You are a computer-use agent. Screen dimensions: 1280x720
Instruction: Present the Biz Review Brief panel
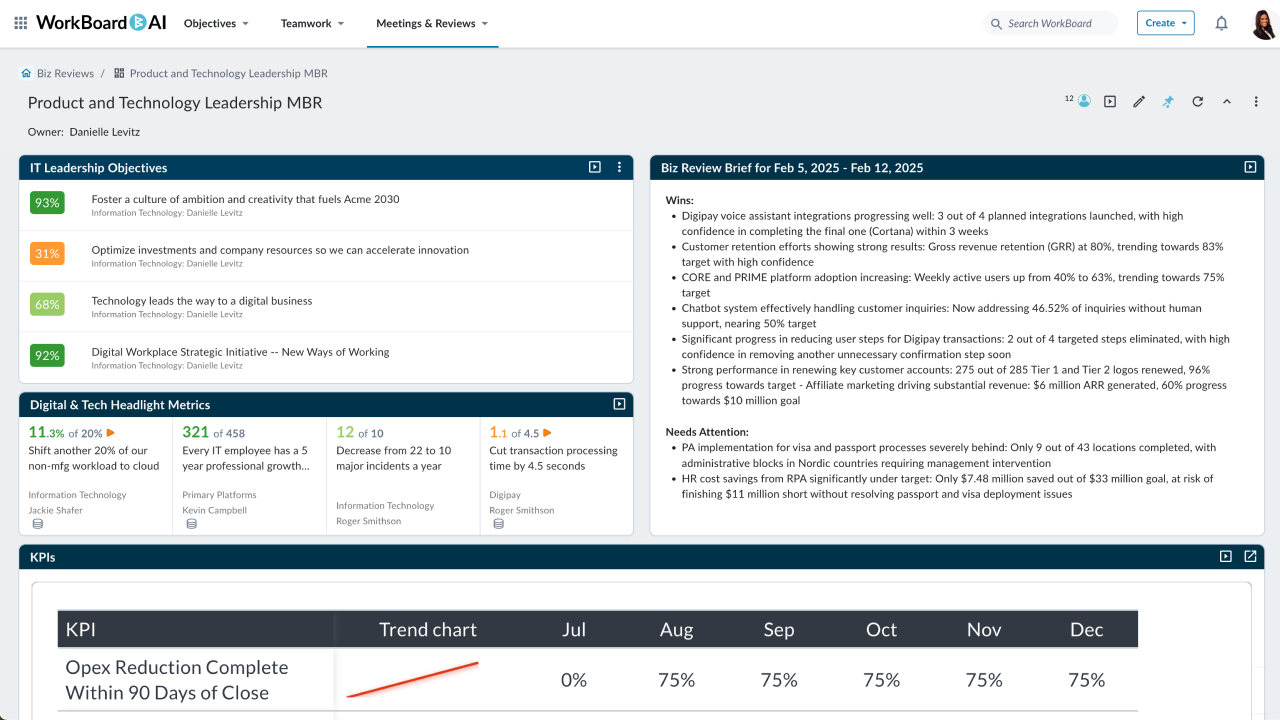pyautogui.click(x=1250, y=167)
